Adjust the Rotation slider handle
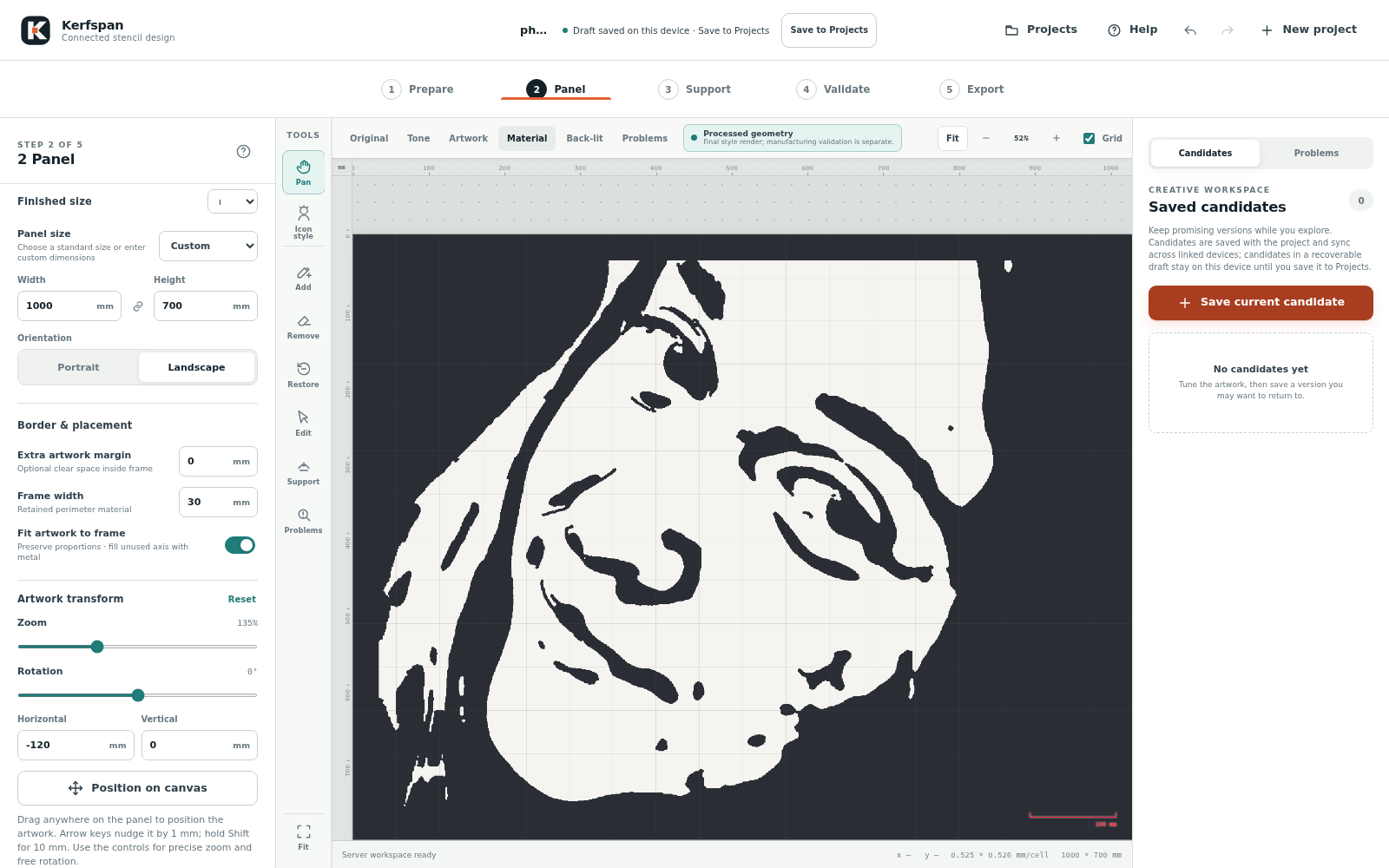 tap(138, 695)
